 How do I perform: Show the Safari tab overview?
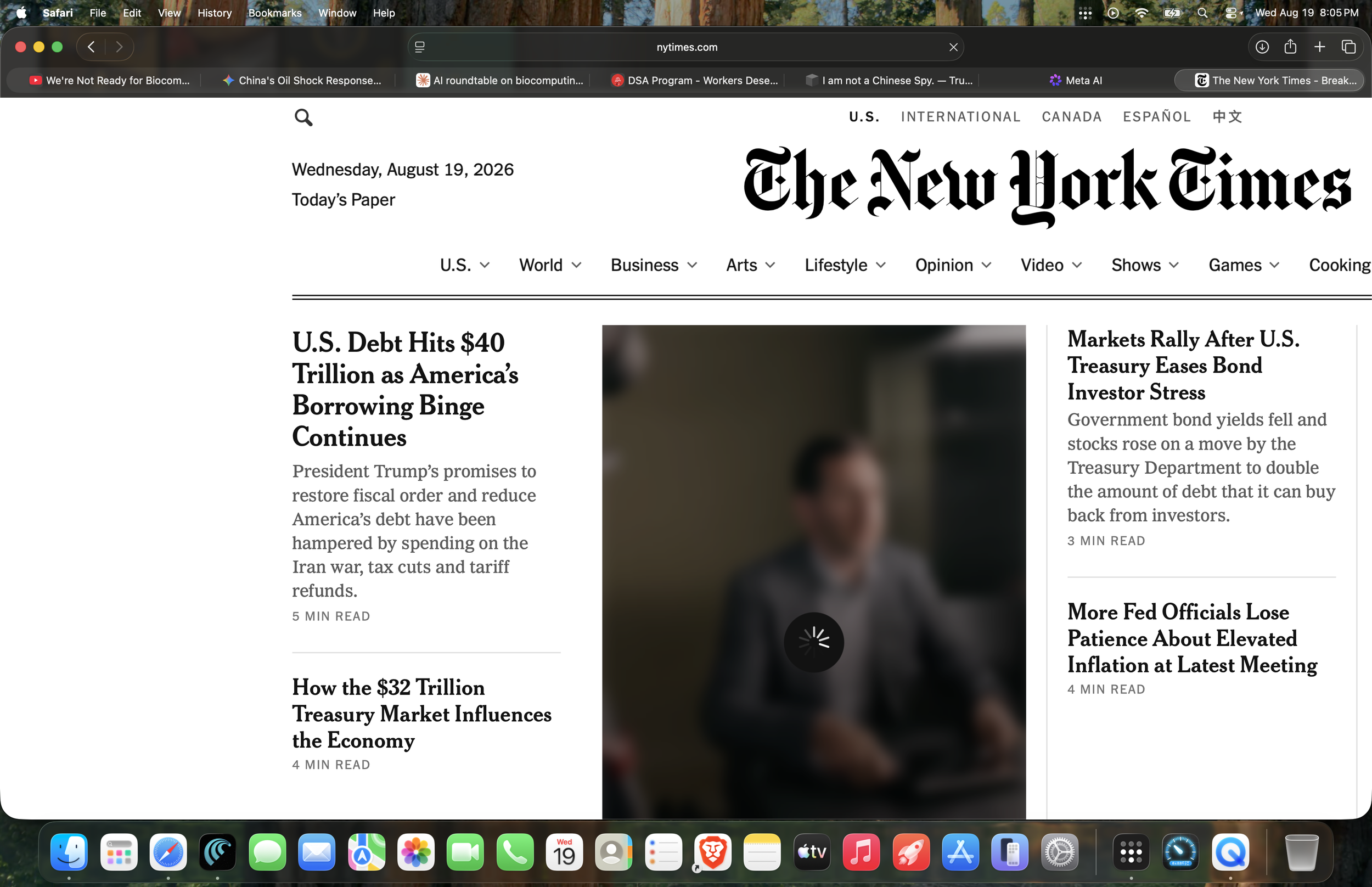coord(1348,47)
